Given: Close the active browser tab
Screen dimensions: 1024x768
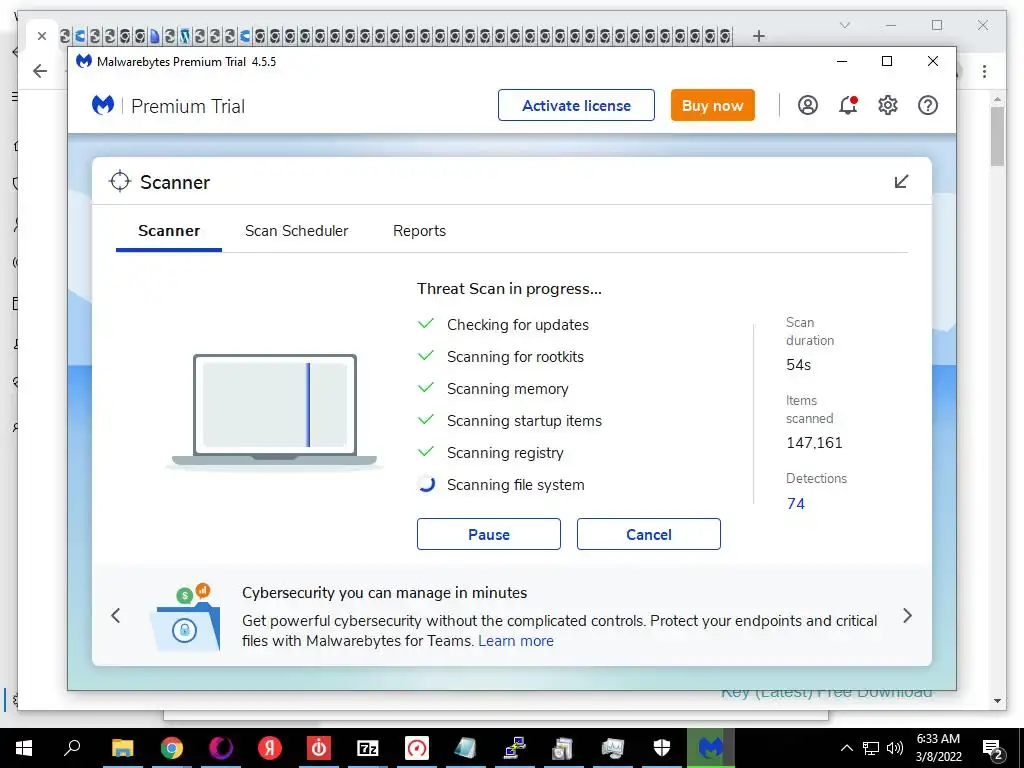Looking at the screenshot, I should (42, 36).
